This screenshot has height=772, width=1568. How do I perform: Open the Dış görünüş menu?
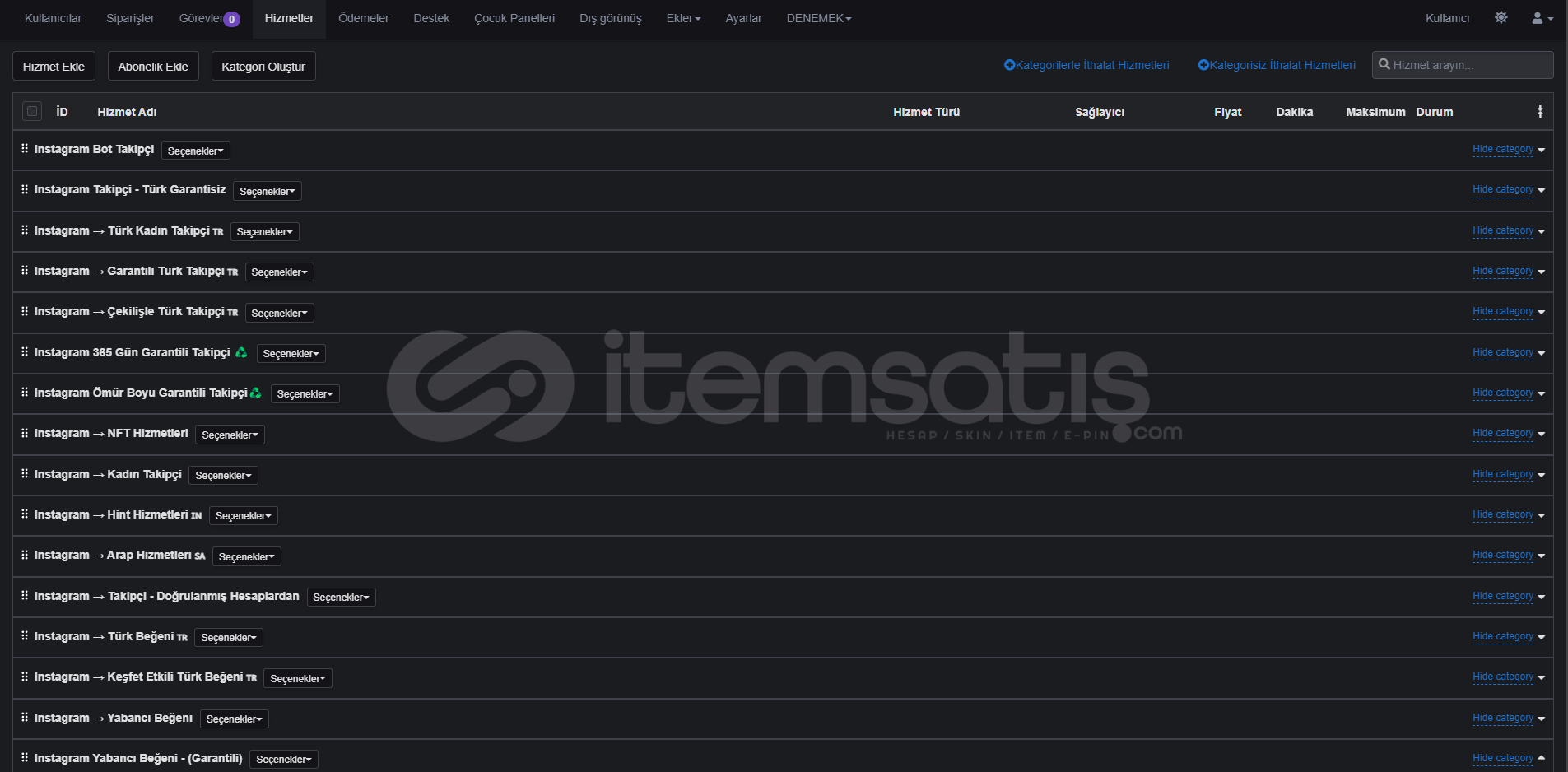(x=611, y=18)
